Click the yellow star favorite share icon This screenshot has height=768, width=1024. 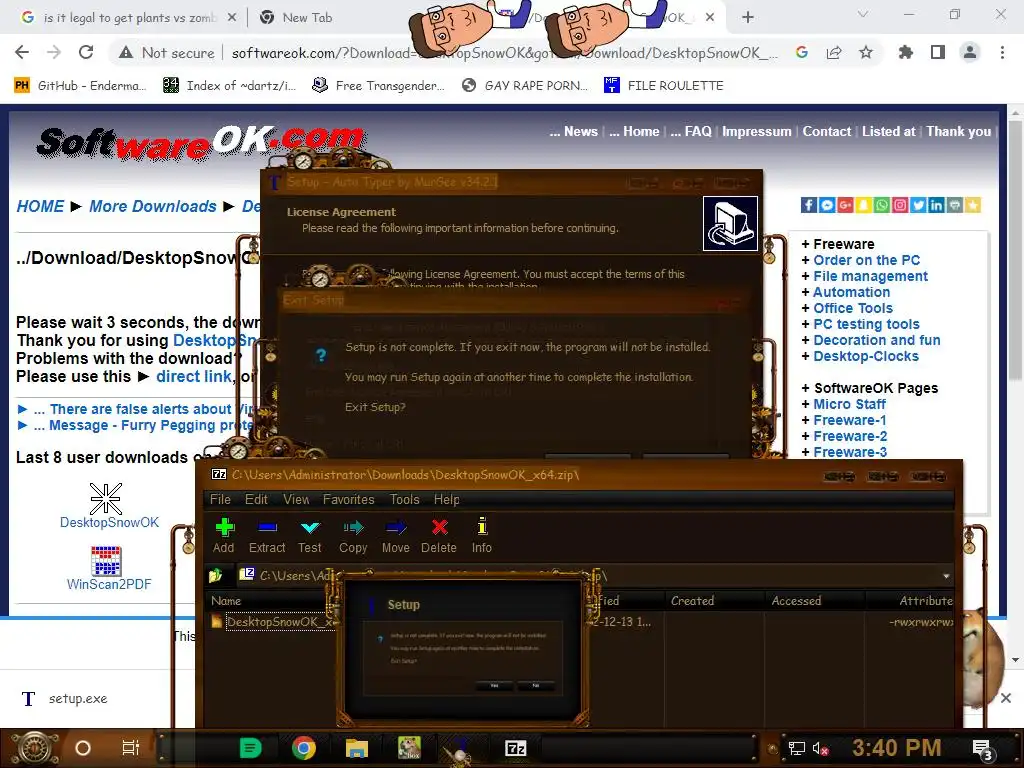point(972,205)
